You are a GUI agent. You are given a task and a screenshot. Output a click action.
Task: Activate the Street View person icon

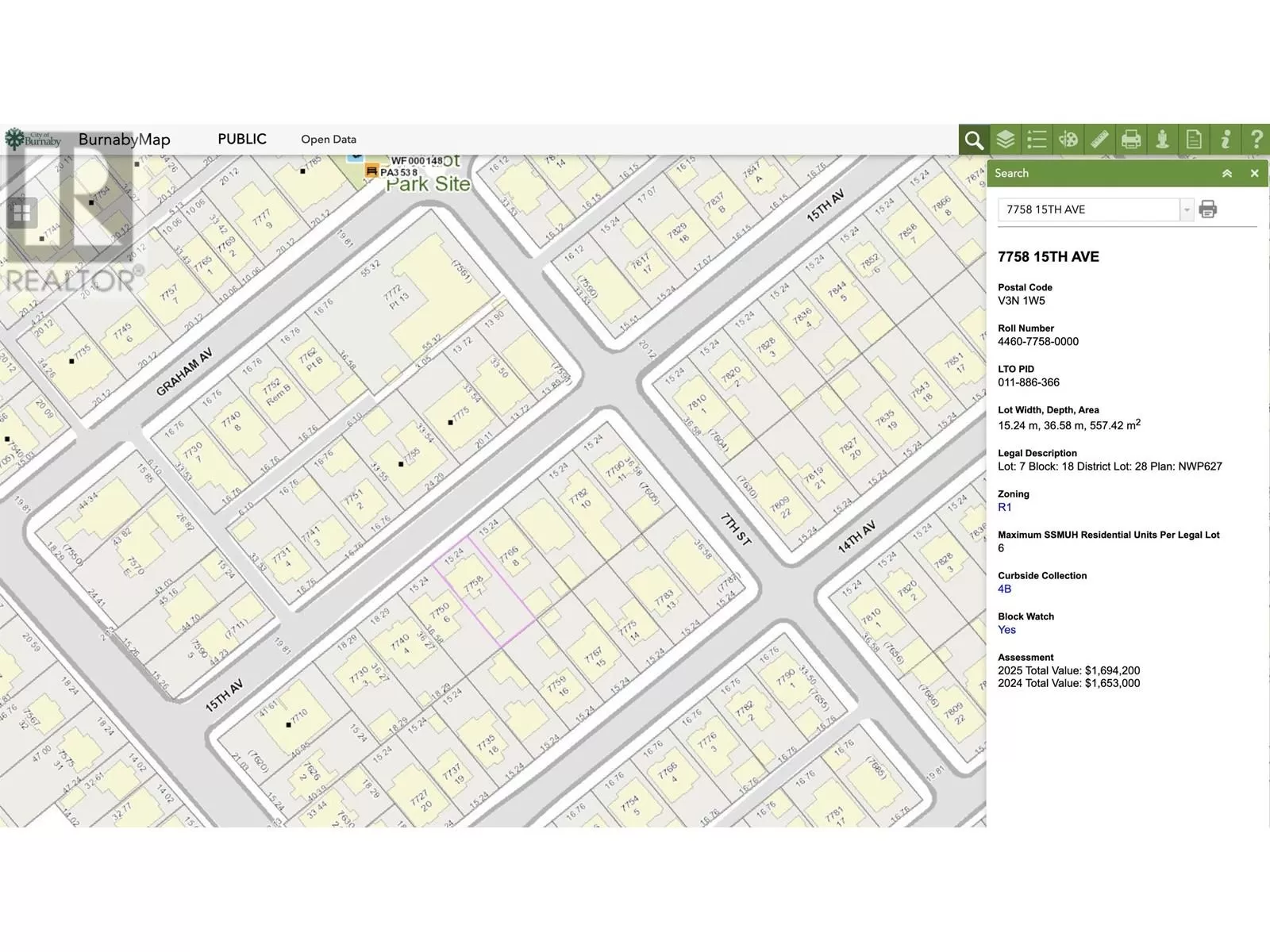[x=1162, y=140]
